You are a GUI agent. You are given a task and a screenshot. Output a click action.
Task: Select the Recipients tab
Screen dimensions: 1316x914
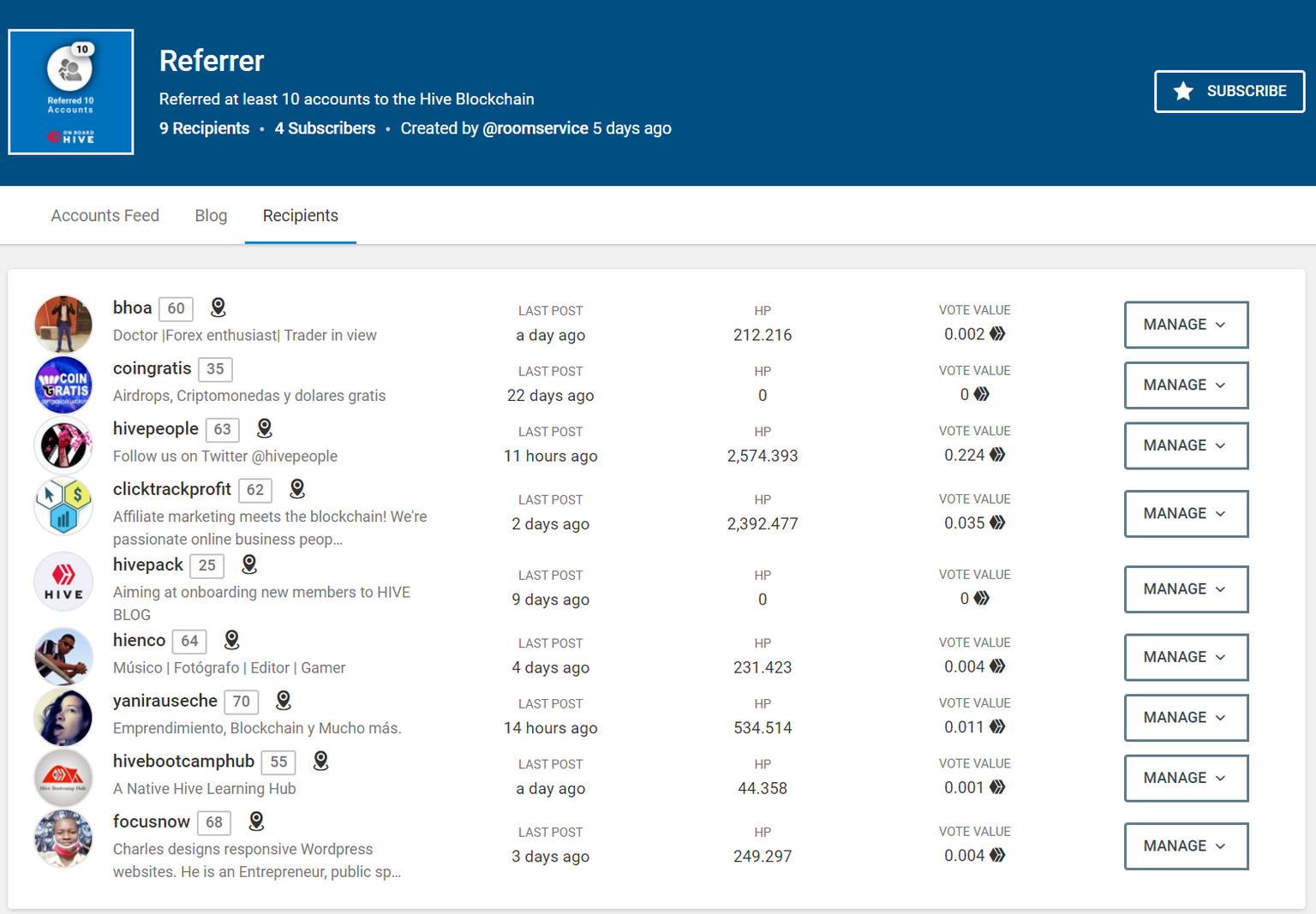click(x=301, y=216)
